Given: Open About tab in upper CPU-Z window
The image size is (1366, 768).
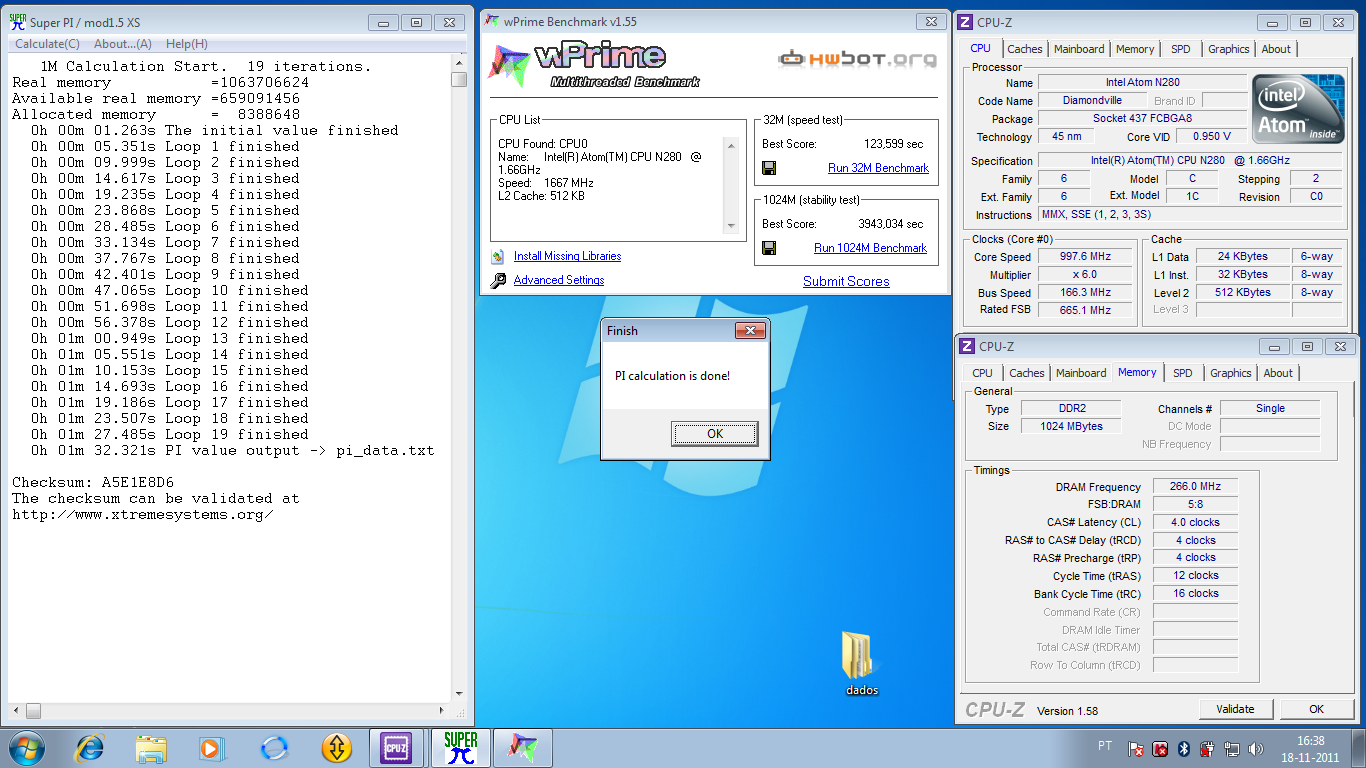Looking at the screenshot, I should pos(1275,49).
